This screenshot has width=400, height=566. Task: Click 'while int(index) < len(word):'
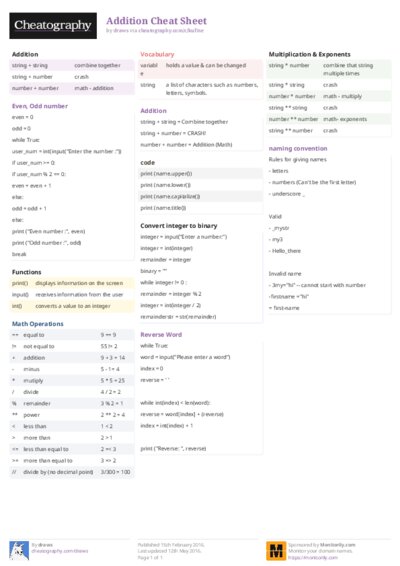(x=175, y=403)
